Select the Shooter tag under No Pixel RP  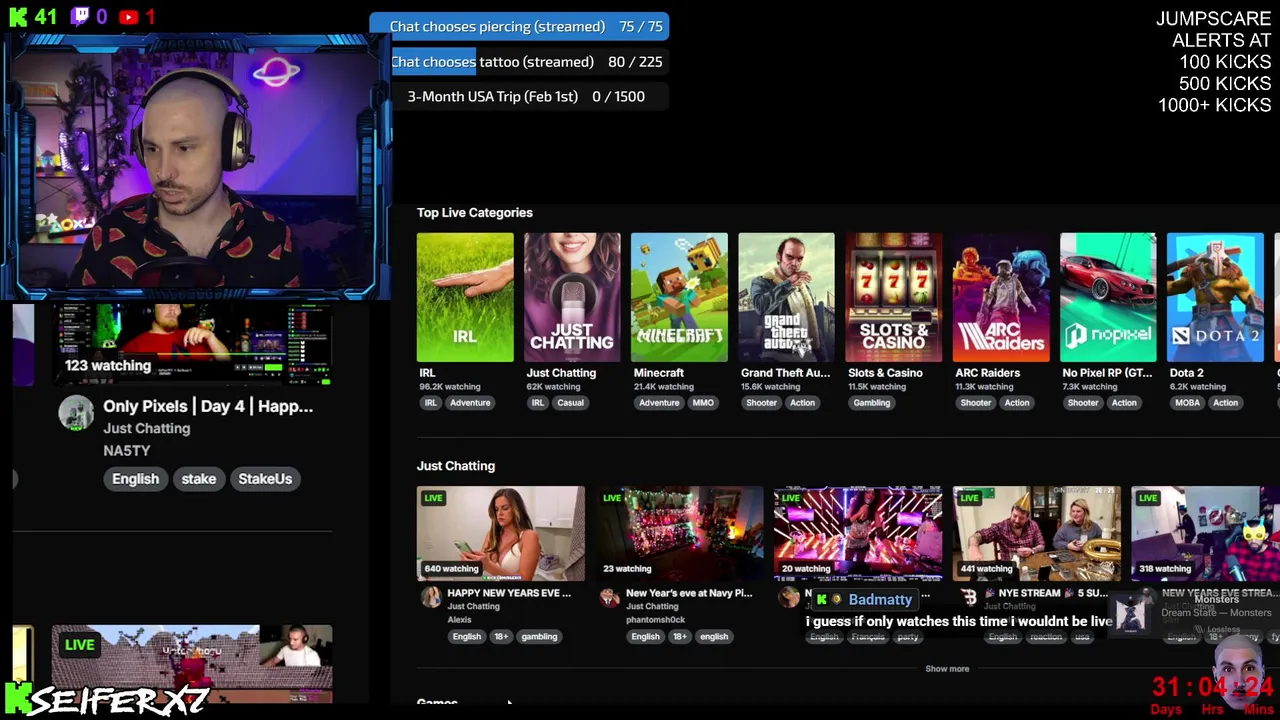[x=1083, y=403]
